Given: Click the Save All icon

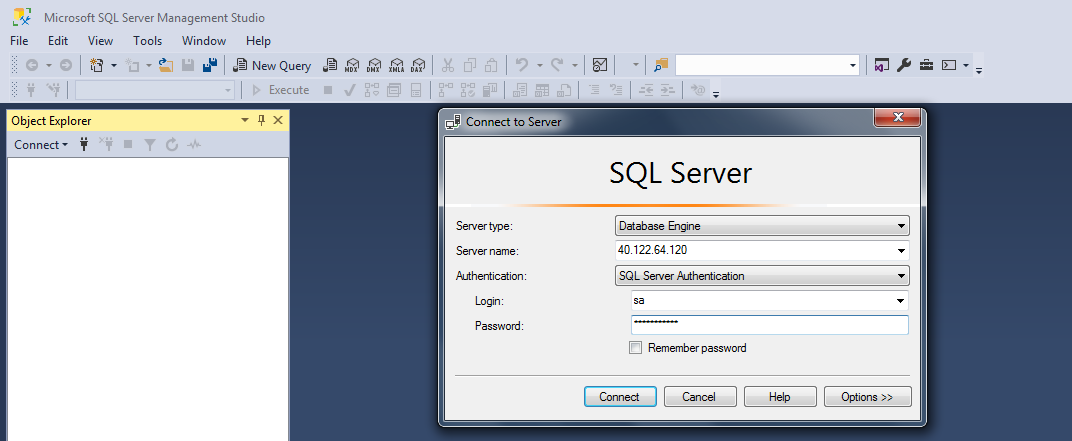Looking at the screenshot, I should coord(211,66).
